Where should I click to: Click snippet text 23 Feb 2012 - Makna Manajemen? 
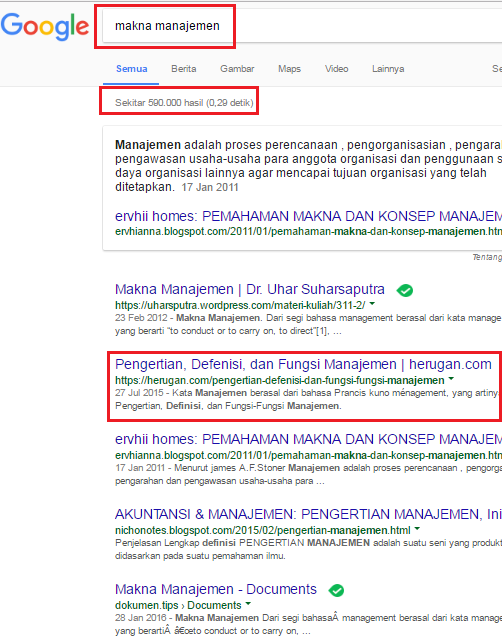(x=308, y=324)
